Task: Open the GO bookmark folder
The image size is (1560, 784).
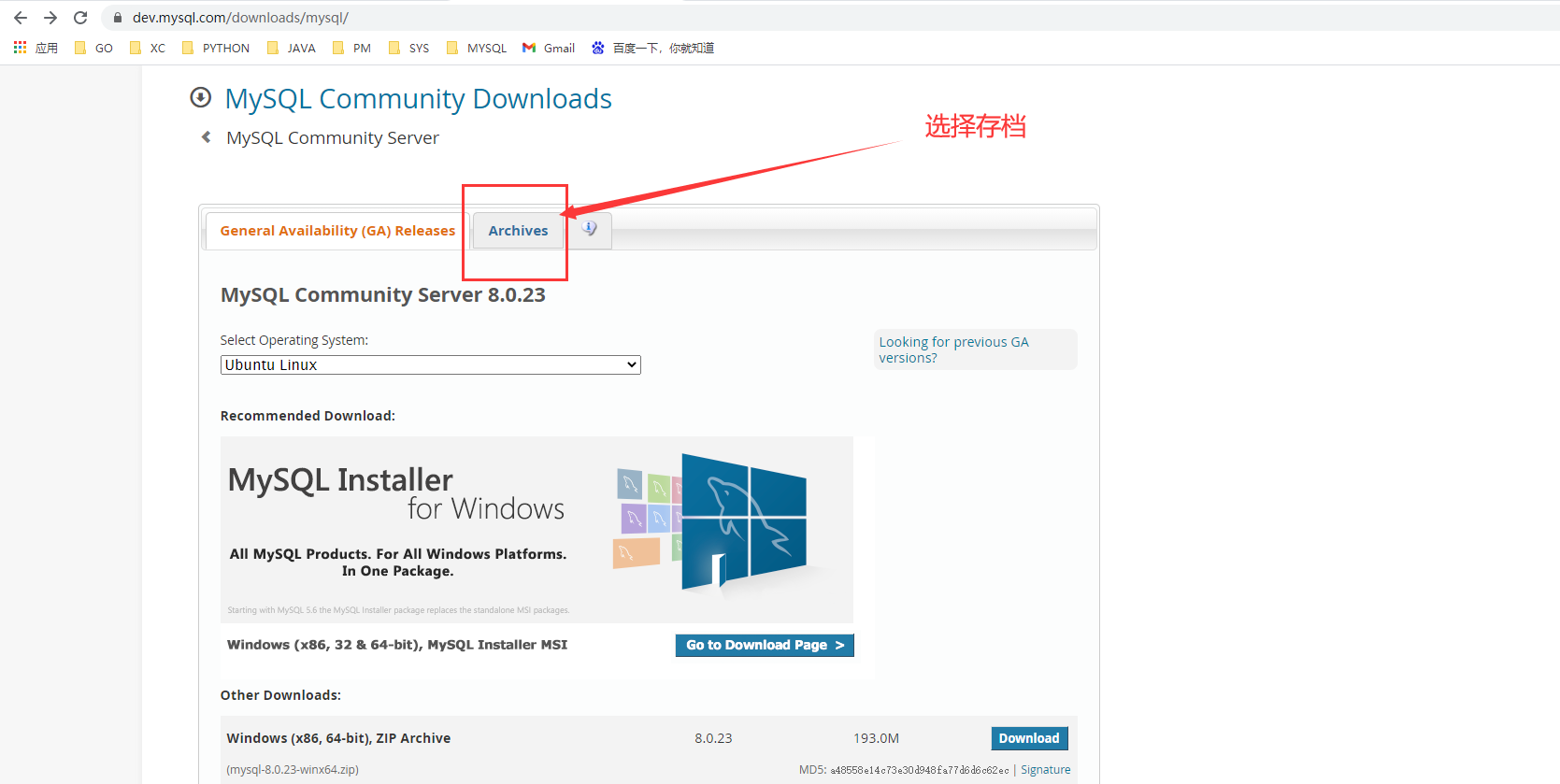Action: (93, 48)
